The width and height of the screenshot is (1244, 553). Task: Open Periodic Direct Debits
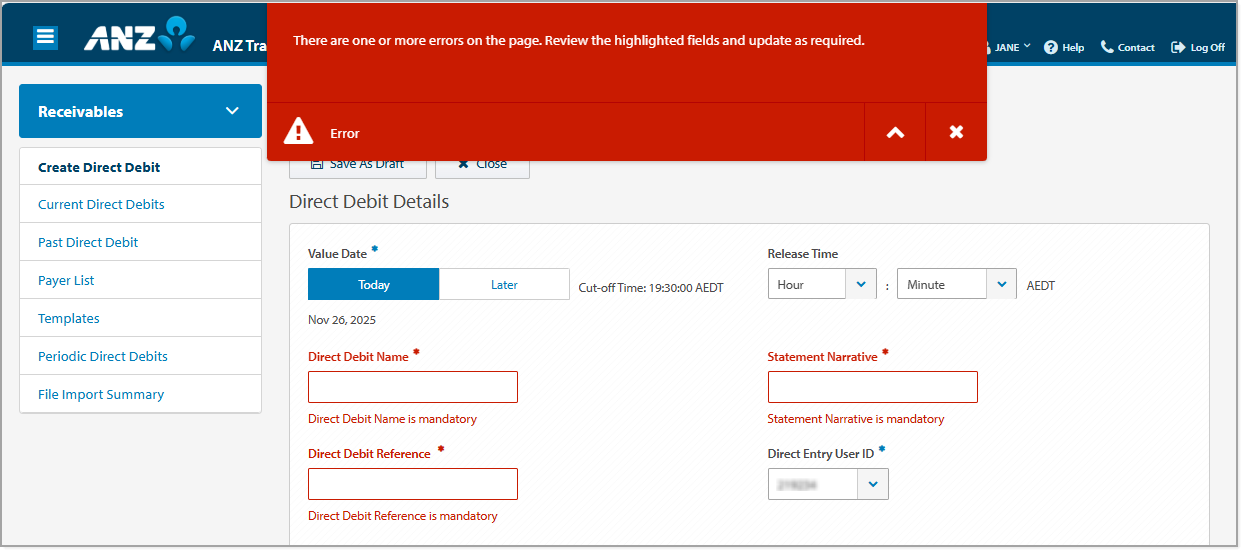click(x=140, y=356)
